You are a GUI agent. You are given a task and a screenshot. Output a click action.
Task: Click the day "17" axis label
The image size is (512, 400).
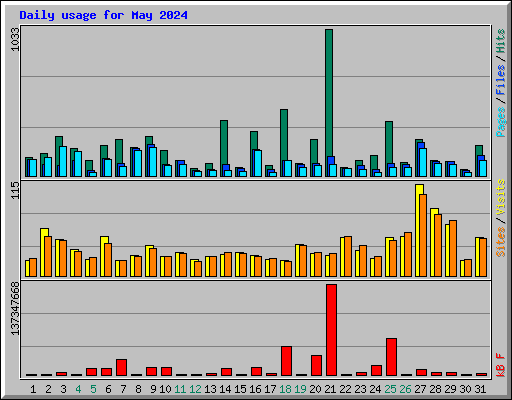[x=270, y=389]
